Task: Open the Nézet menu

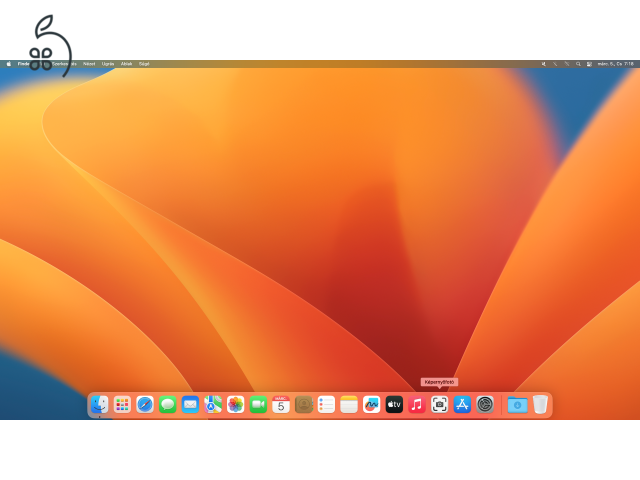Action: pyautogui.click(x=89, y=64)
